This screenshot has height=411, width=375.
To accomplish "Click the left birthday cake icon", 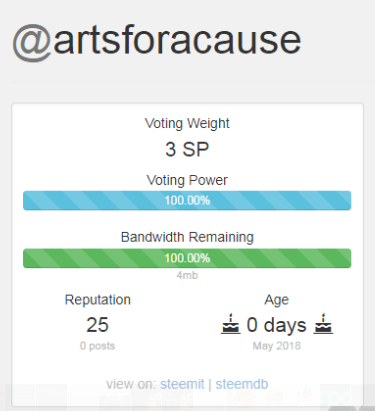I will [230, 324].
